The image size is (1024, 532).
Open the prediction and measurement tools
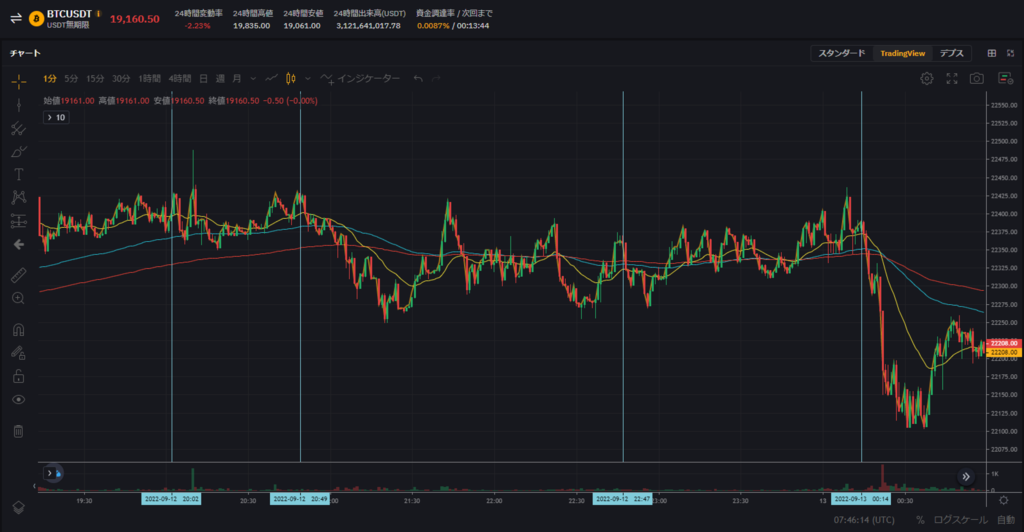pyautogui.click(x=19, y=221)
